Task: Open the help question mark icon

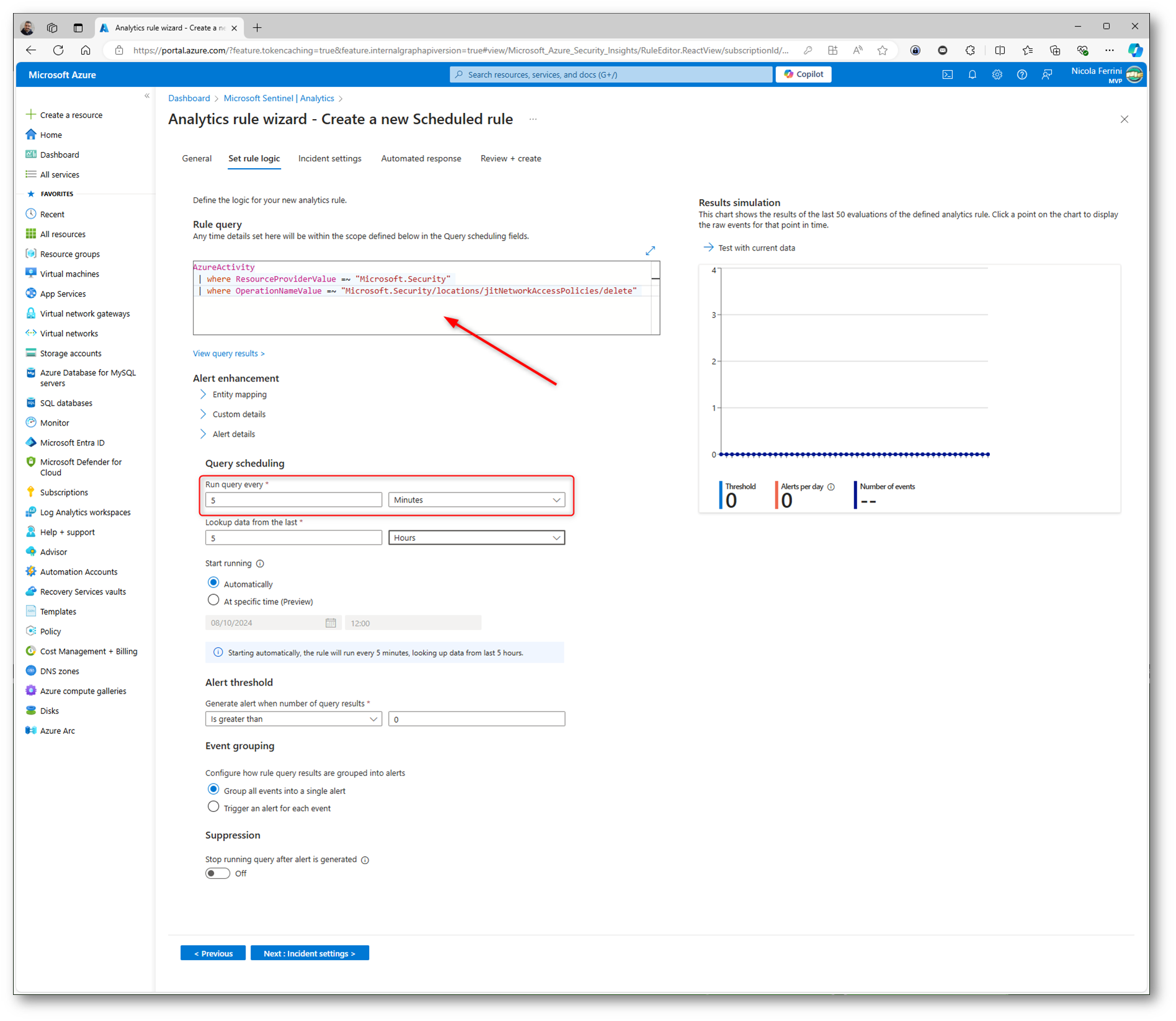Action: [x=1022, y=74]
